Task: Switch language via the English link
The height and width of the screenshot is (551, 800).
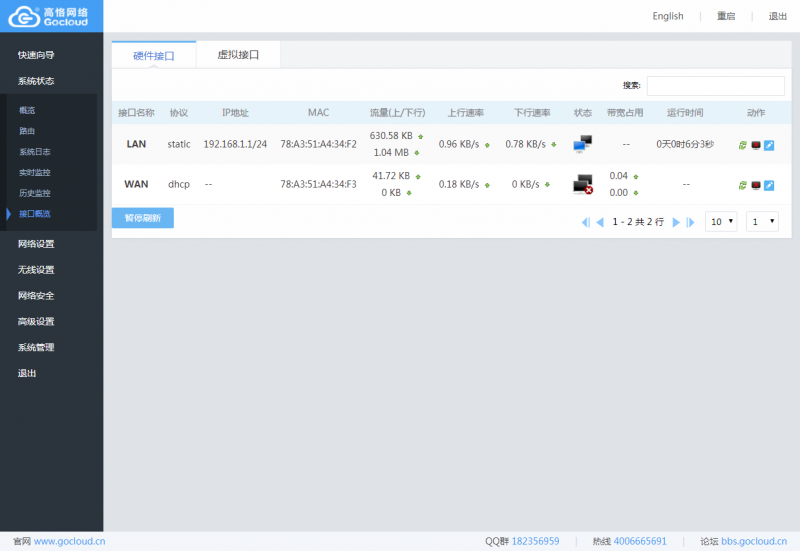Action: pos(668,16)
